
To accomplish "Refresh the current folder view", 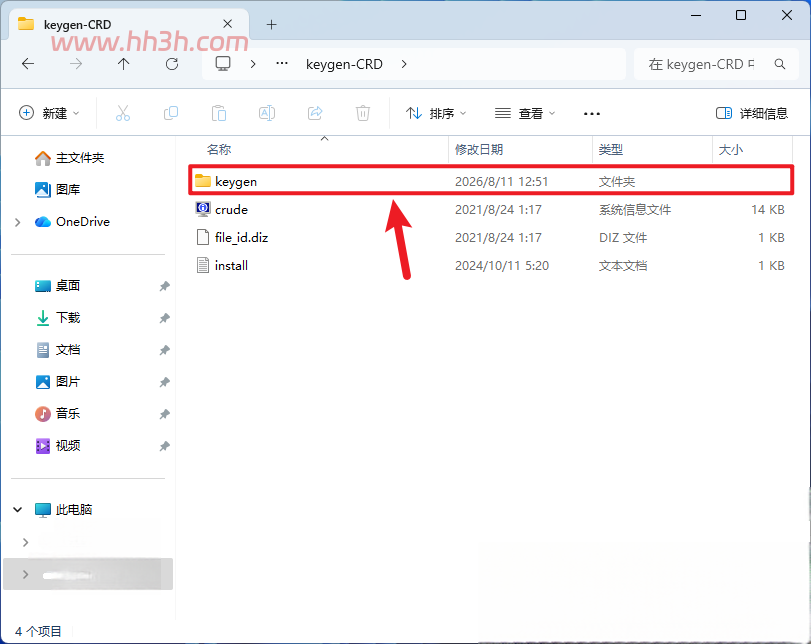I will pos(172,64).
